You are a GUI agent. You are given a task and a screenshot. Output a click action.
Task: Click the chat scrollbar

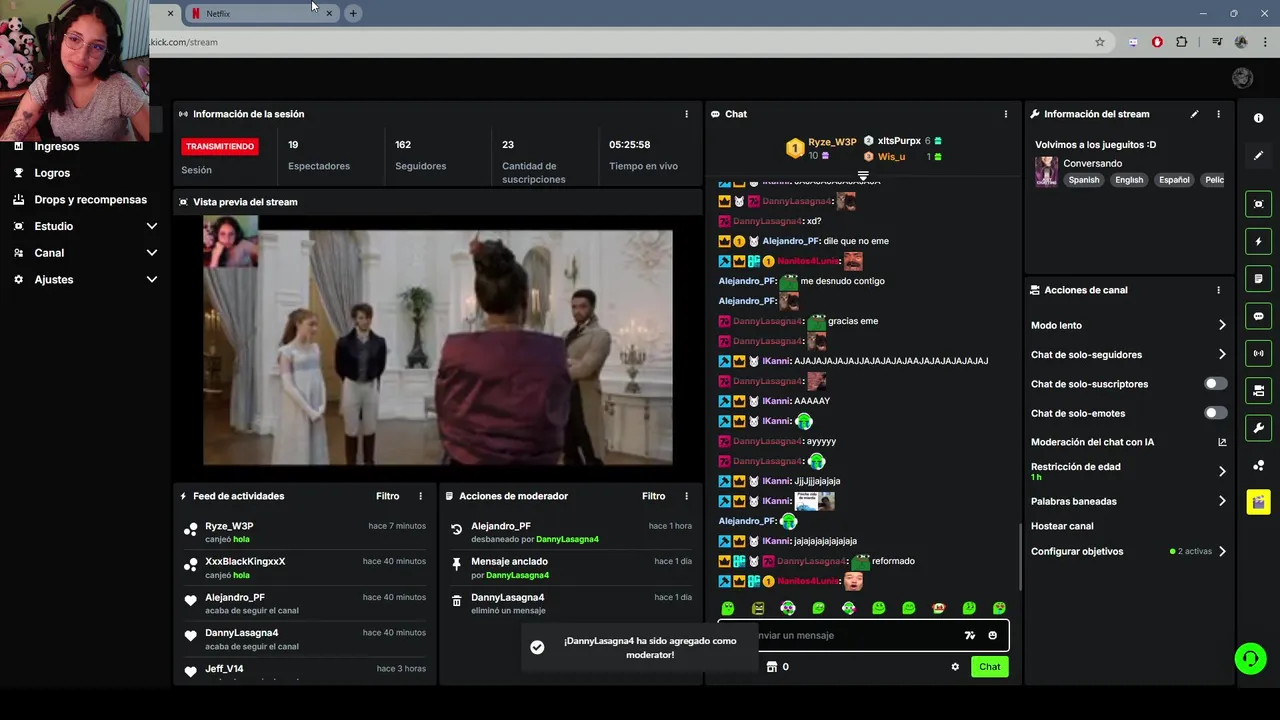pyautogui.click(x=1019, y=556)
